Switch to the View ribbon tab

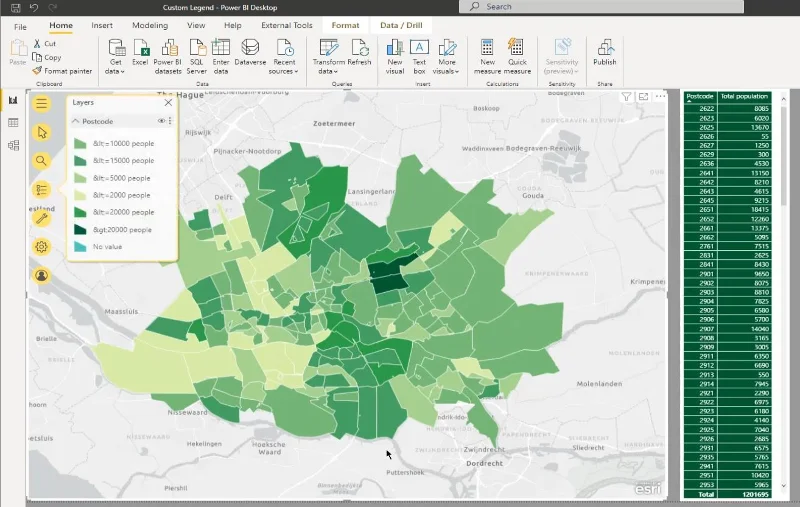[x=196, y=26]
